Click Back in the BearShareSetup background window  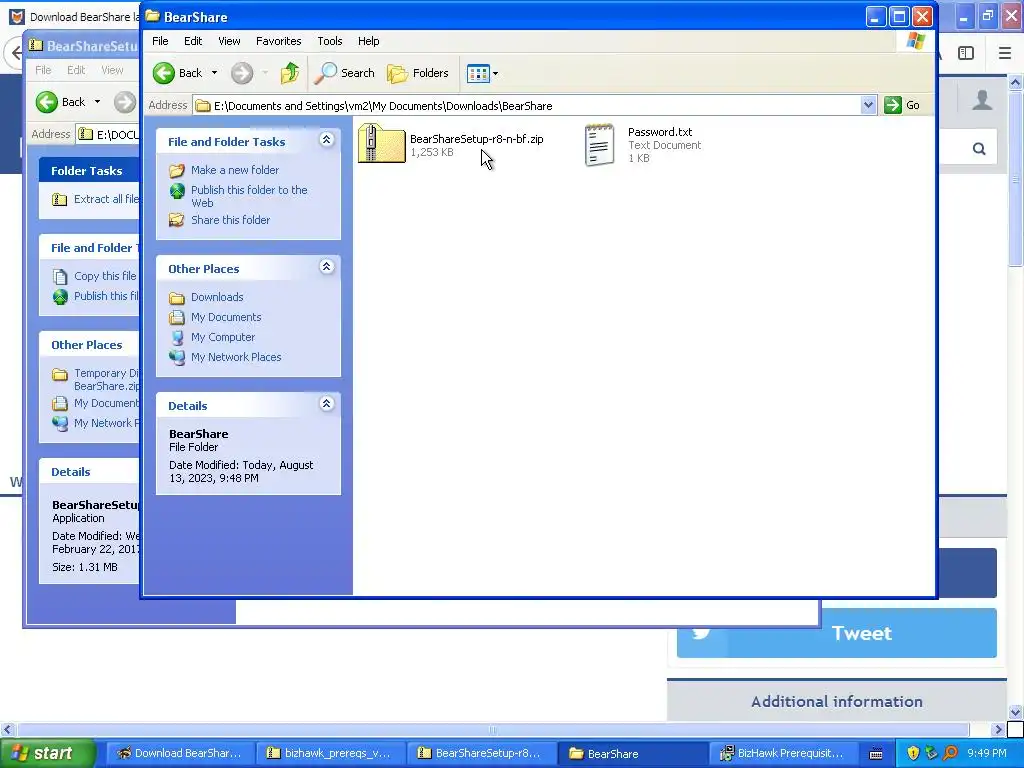point(60,102)
